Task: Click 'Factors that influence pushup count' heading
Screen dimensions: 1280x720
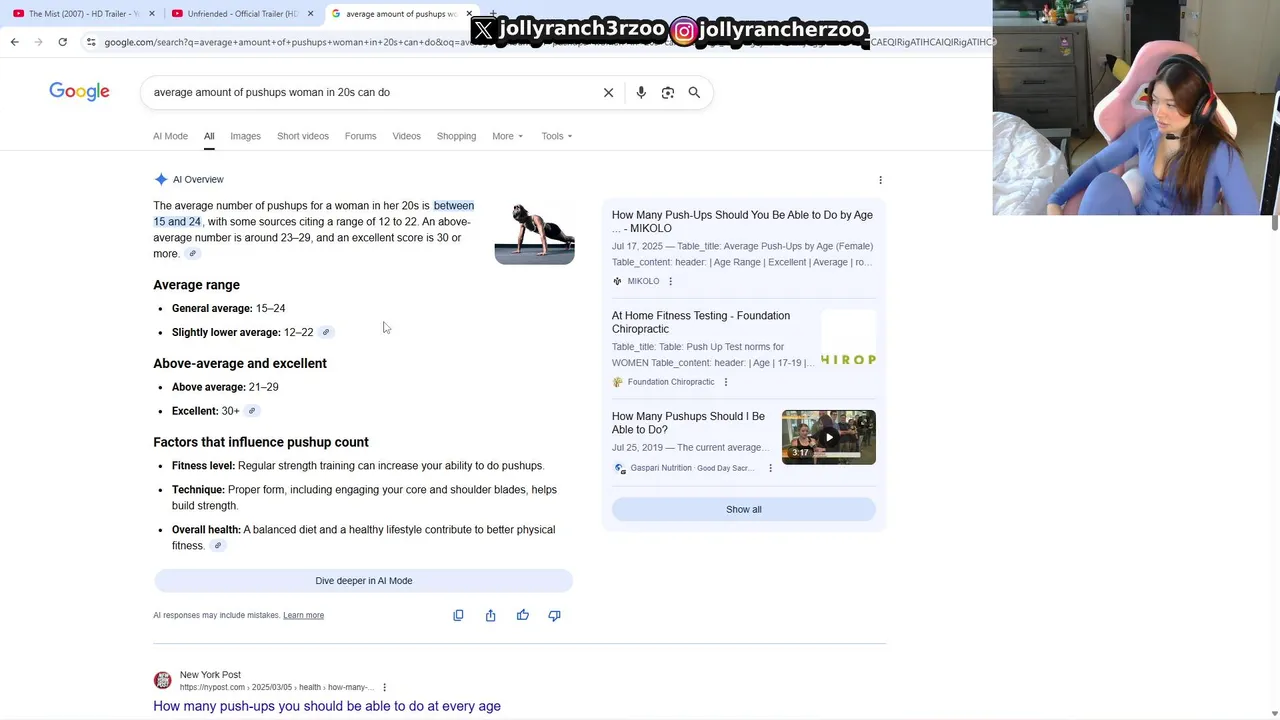Action: click(x=261, y=442)
